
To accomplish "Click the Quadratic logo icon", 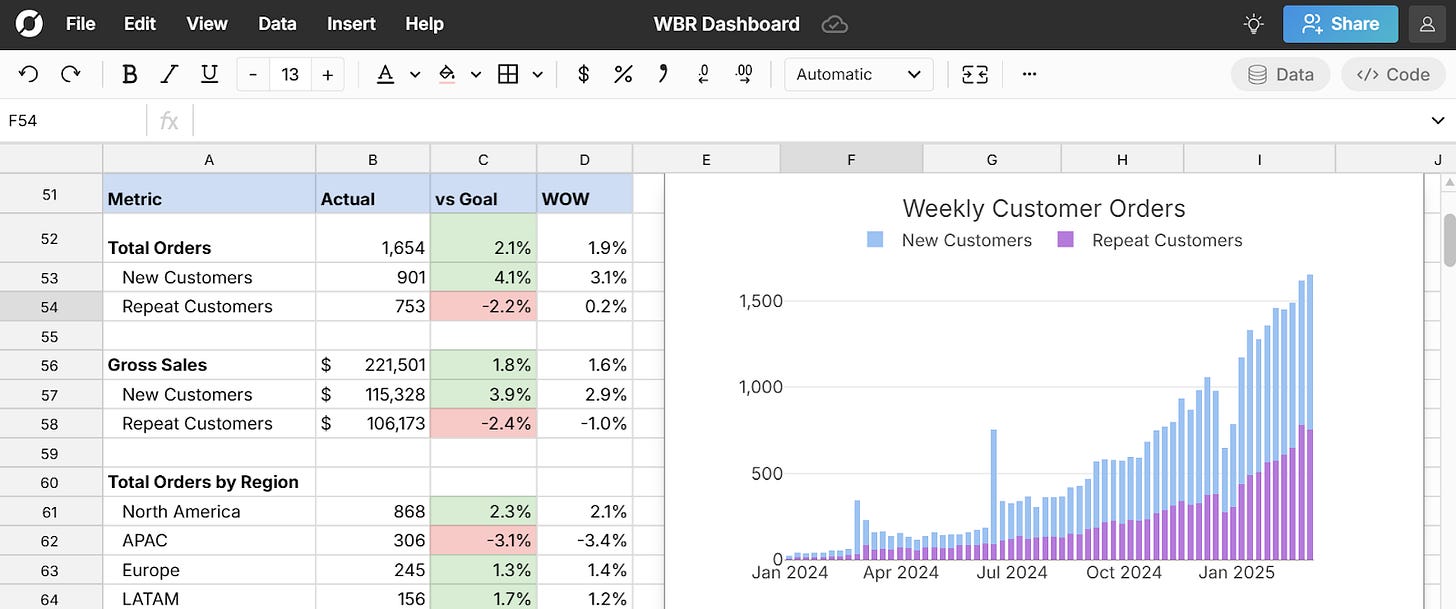I will [30, 24].
